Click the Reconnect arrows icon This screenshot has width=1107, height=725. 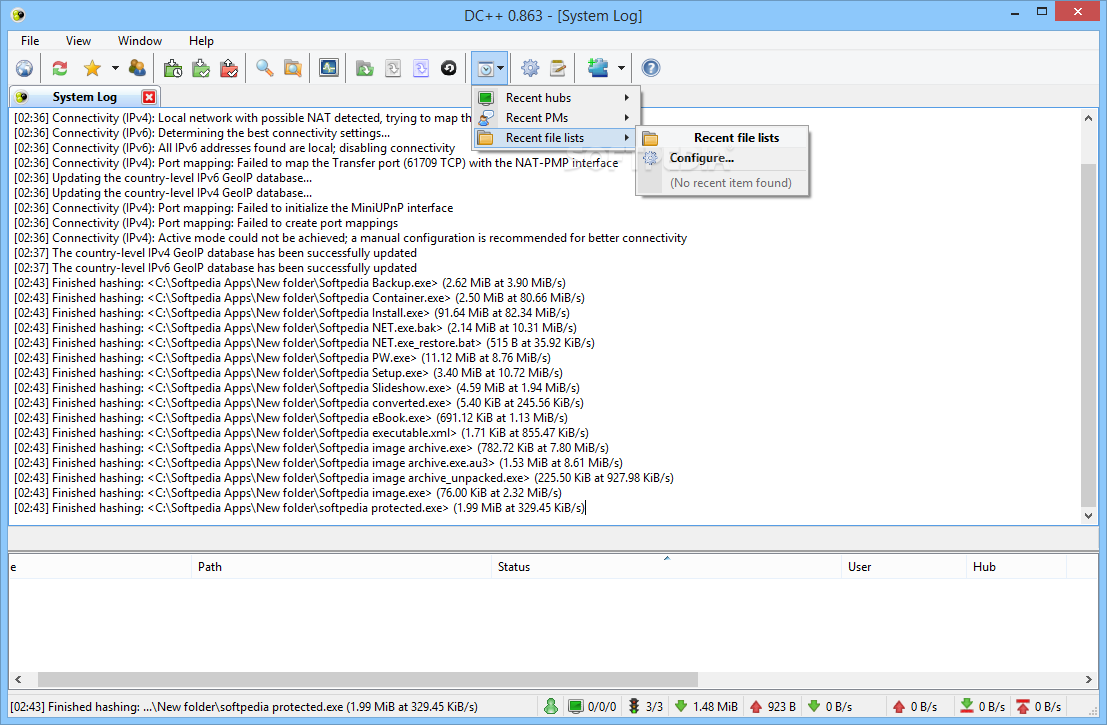(60, 68)
